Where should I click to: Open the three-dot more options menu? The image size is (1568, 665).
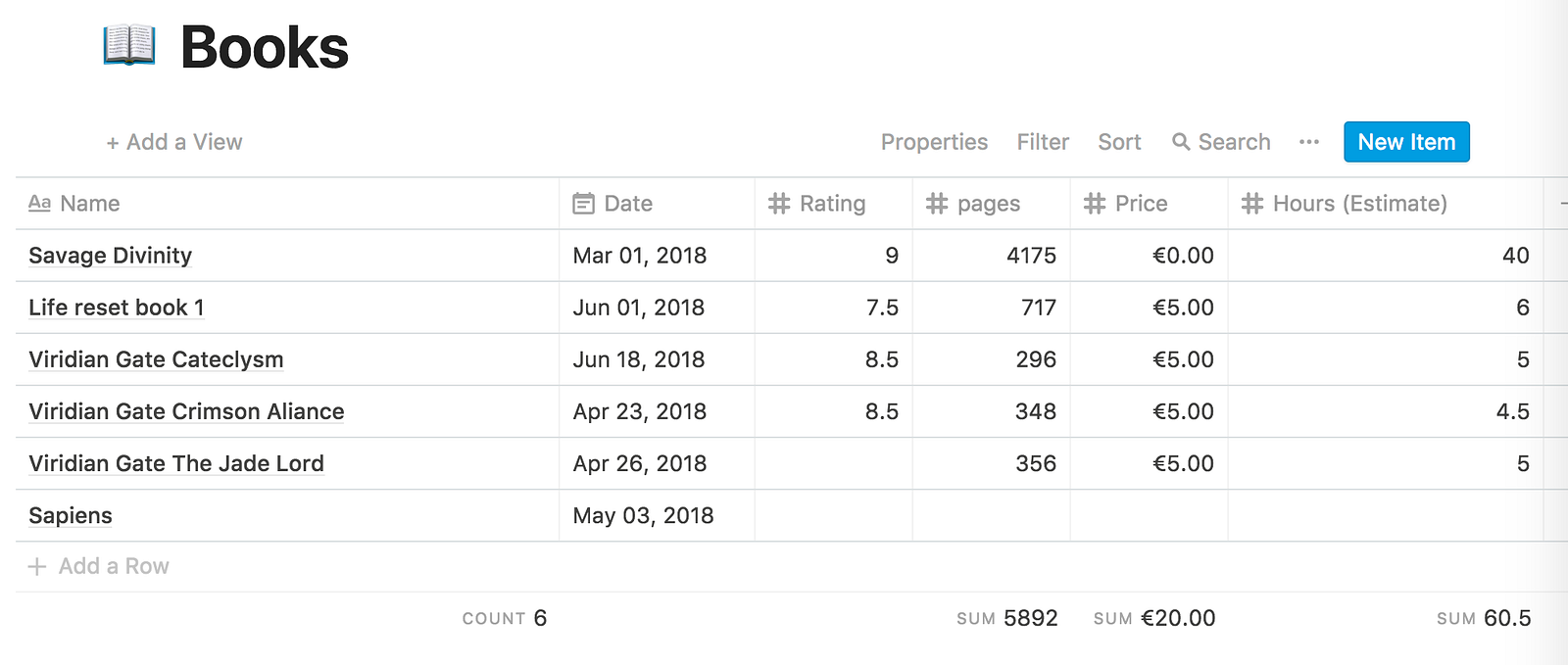point(1308,142)
